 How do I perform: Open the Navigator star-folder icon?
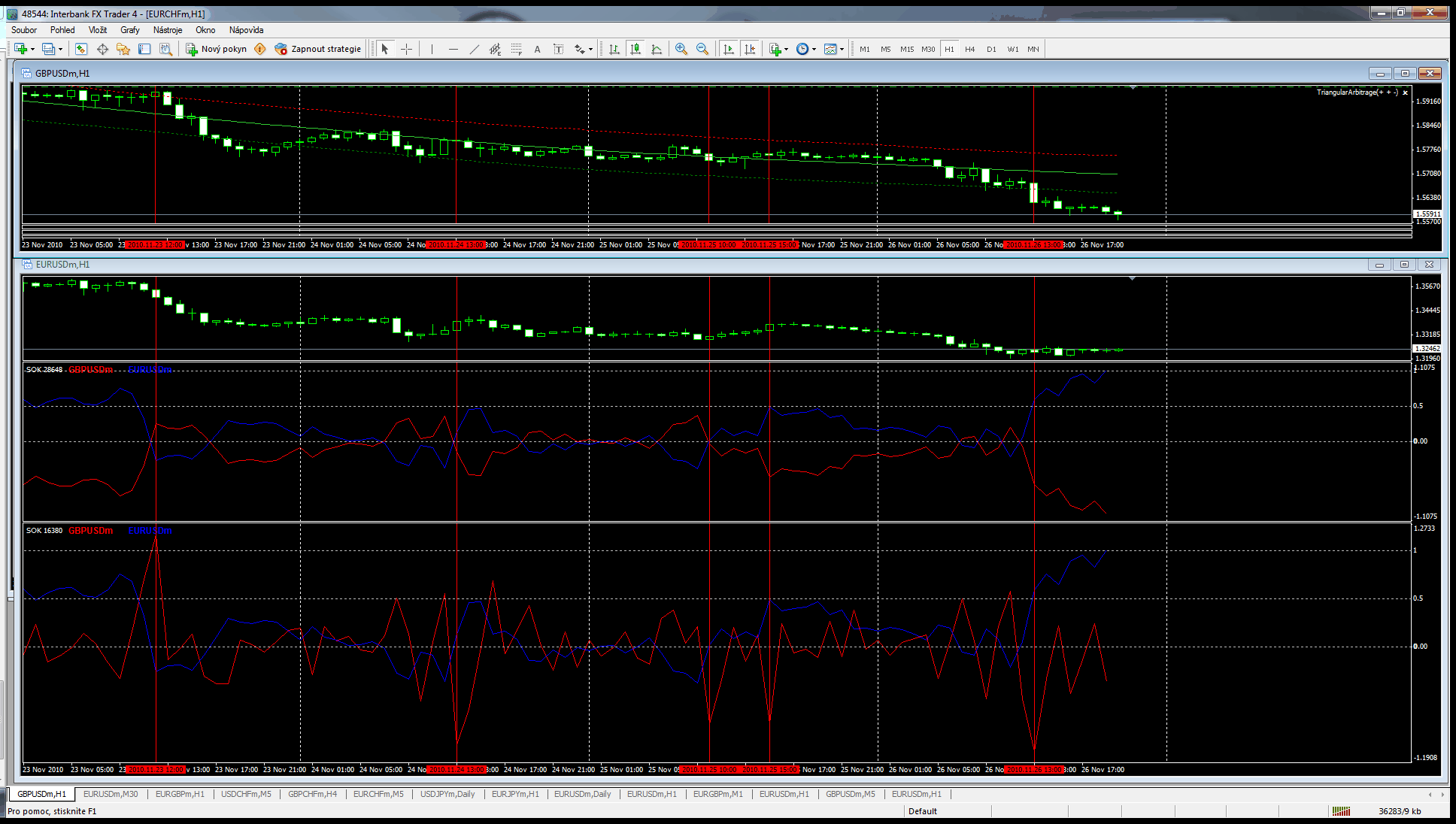tap(123, 49)
